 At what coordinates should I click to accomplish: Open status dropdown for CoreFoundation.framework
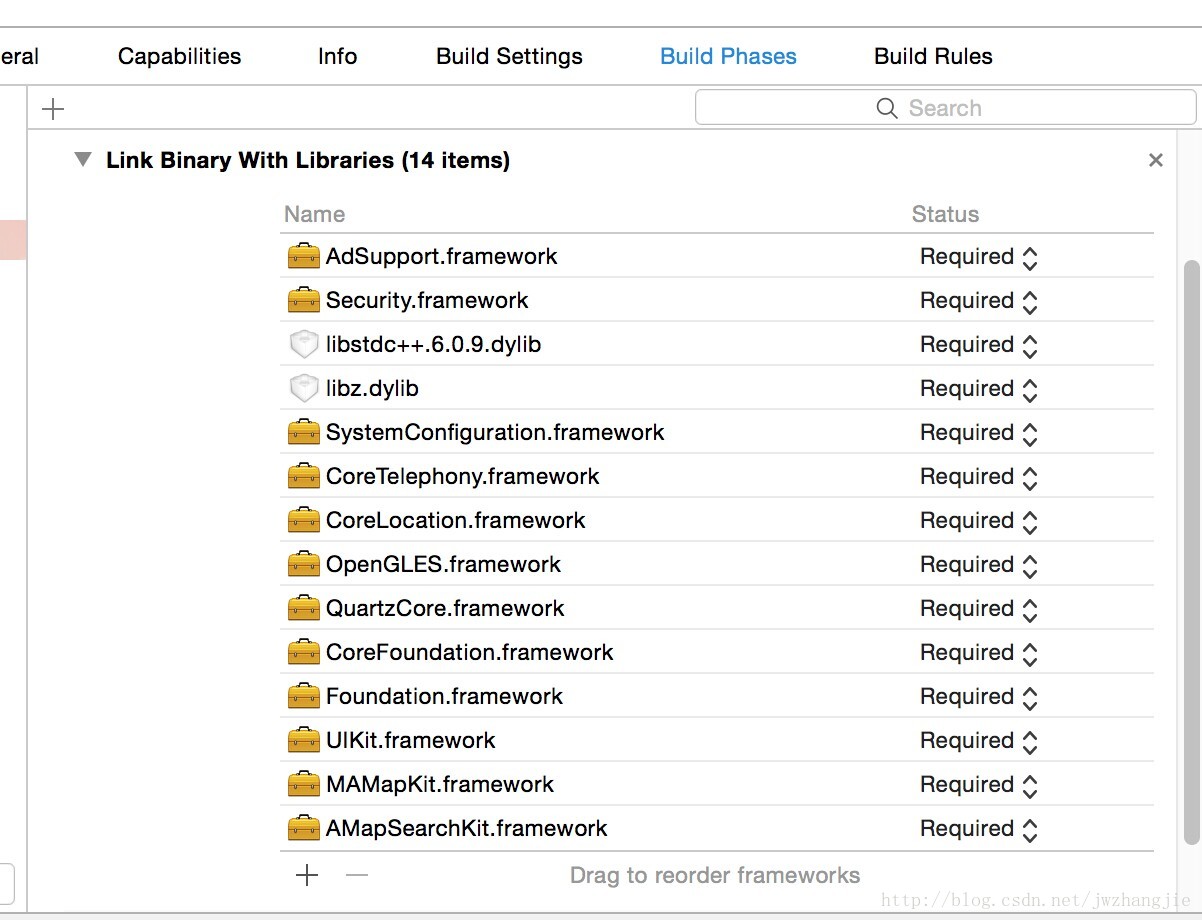click(979, 653)
